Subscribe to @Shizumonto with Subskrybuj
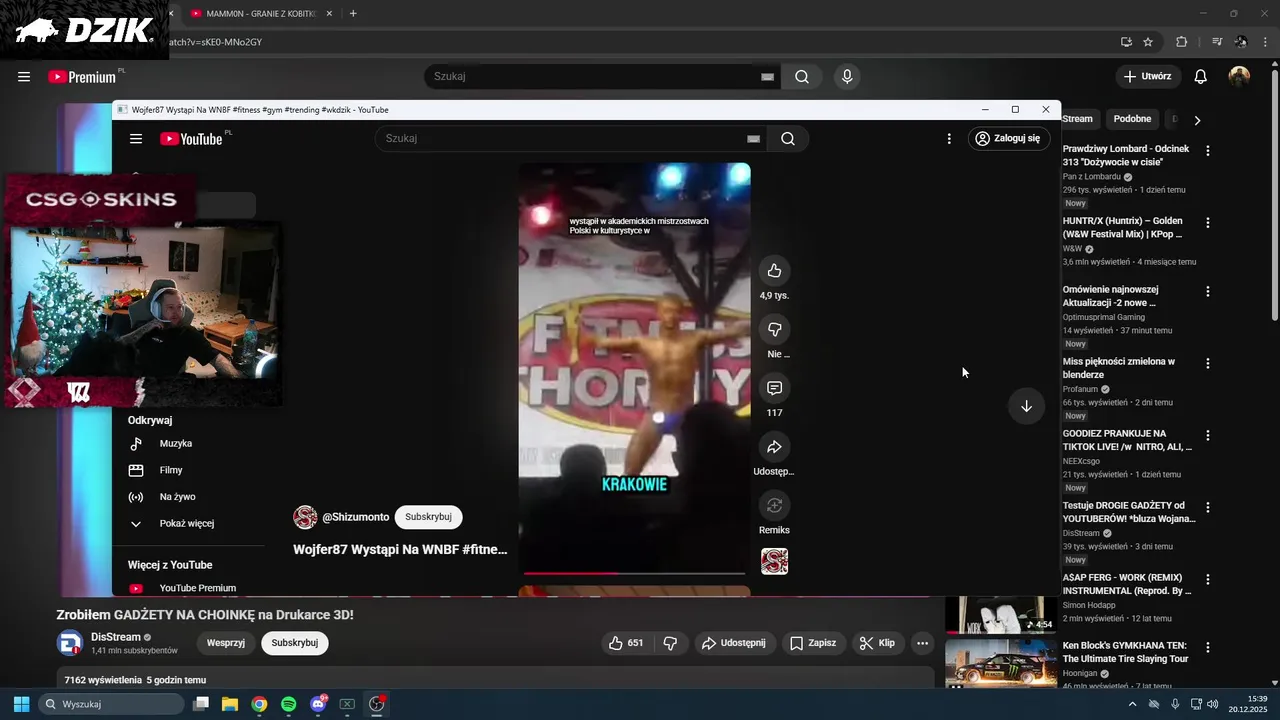Viewport: 1280px width, 720px height. [428, 517]
